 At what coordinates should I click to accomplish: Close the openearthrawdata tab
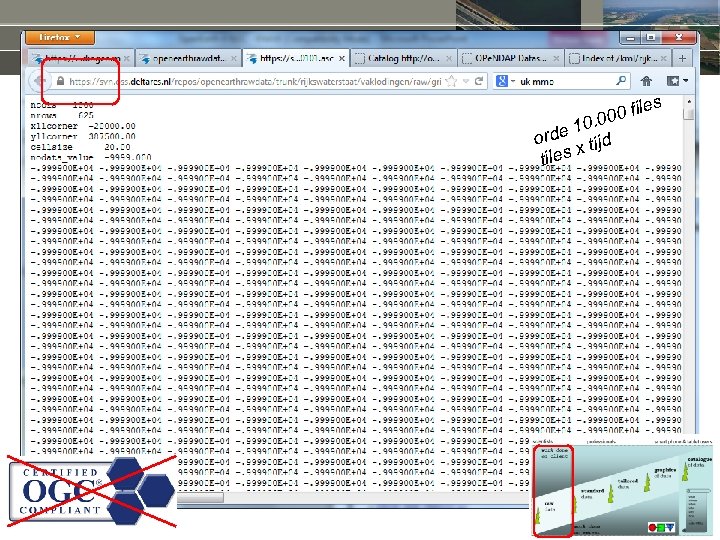click(x=234, y=59)
